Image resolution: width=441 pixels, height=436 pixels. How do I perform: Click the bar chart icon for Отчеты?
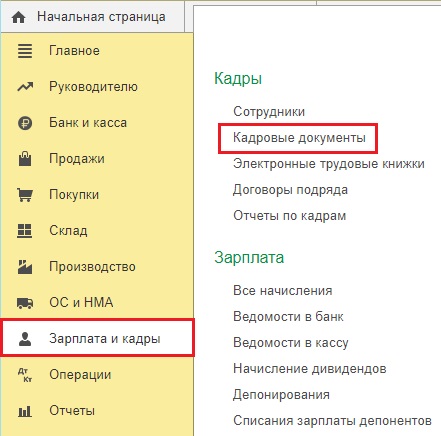(x=25, y=411)
